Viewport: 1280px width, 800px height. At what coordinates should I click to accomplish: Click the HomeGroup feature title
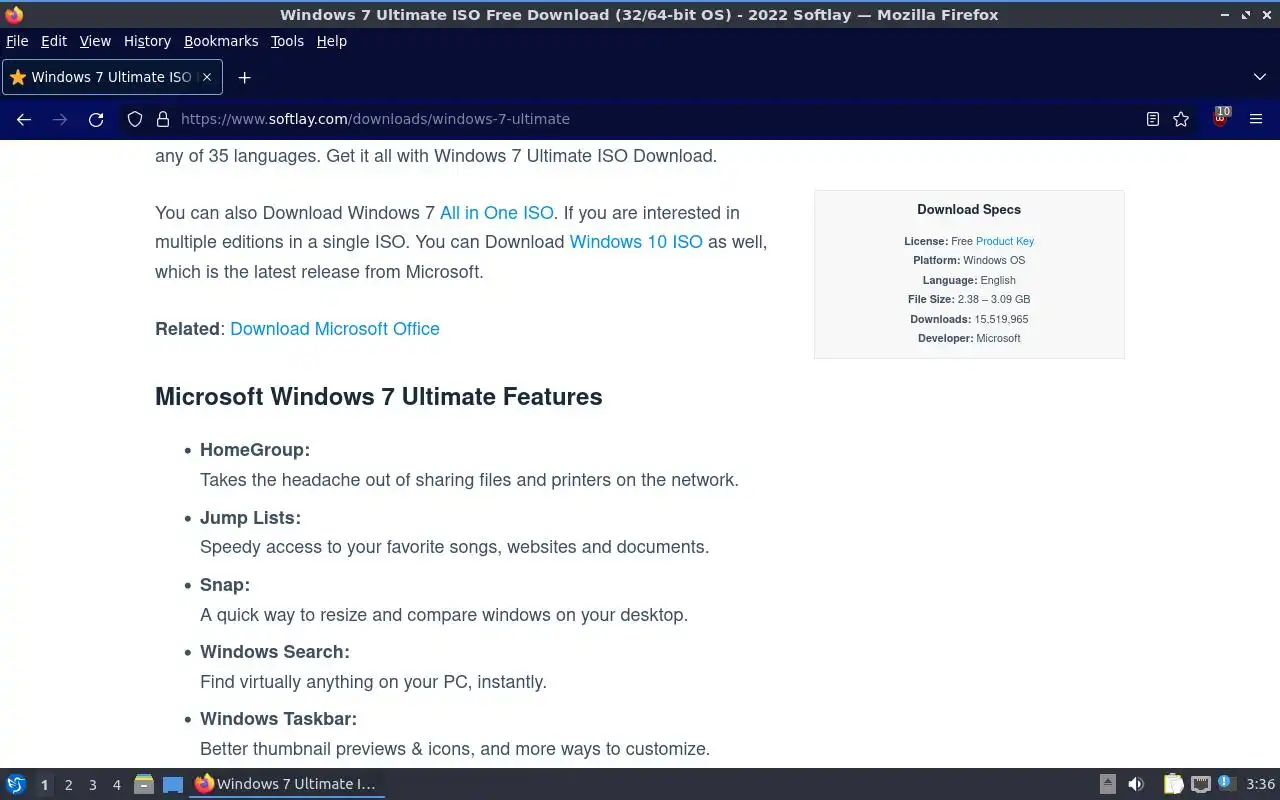click(255, 450)
